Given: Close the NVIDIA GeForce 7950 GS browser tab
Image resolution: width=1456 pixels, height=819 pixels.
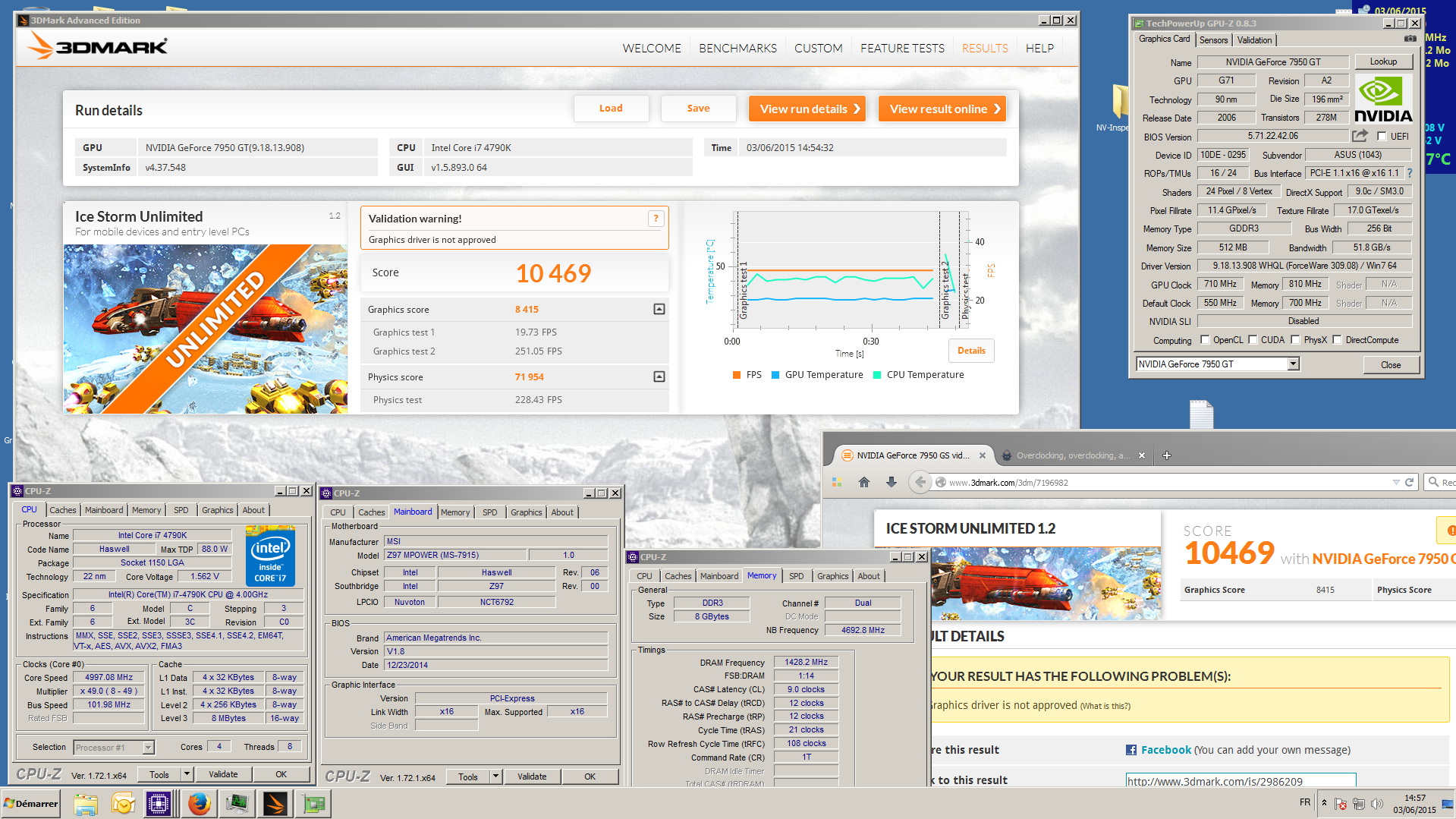Looking at the screenshot, I should tap(983, 455).
